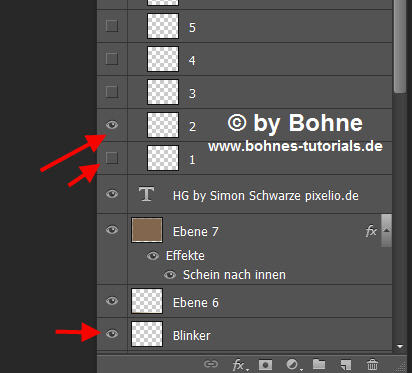Hide layer 2 with its eye icon

point(112,125)
